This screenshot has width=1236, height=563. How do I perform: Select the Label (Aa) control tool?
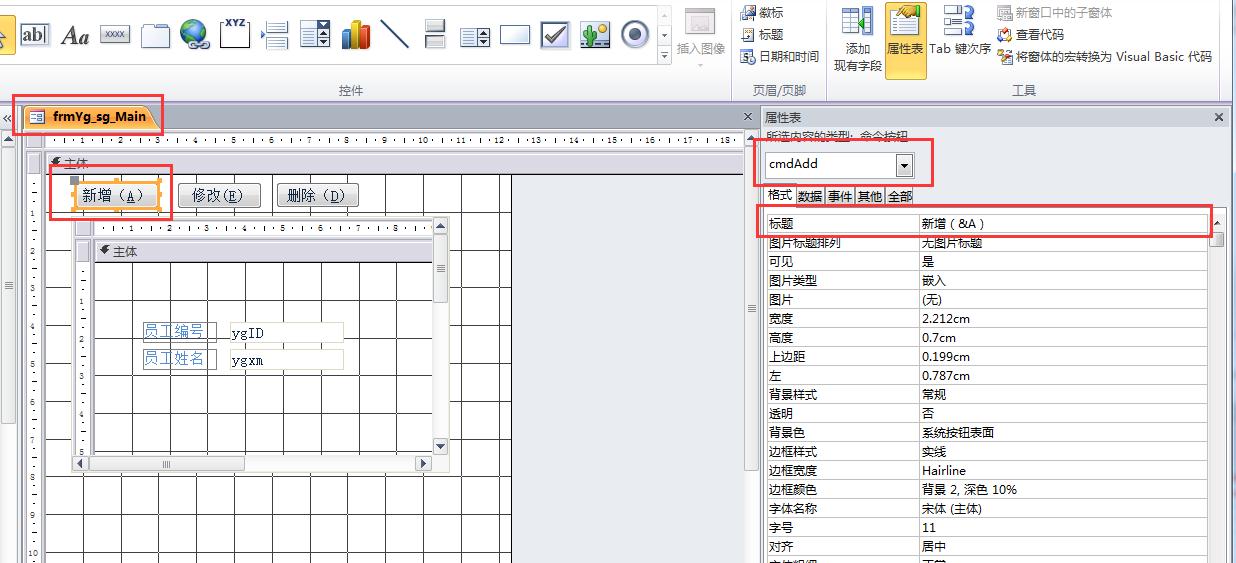coord(75,35)
